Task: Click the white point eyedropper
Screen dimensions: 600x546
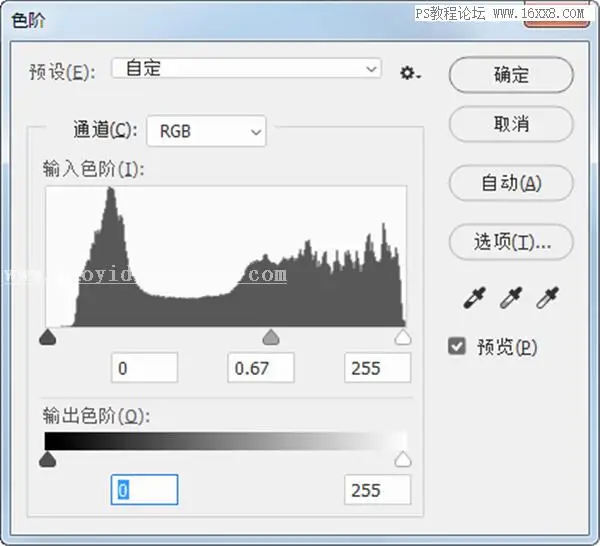Action: [547, 297]
